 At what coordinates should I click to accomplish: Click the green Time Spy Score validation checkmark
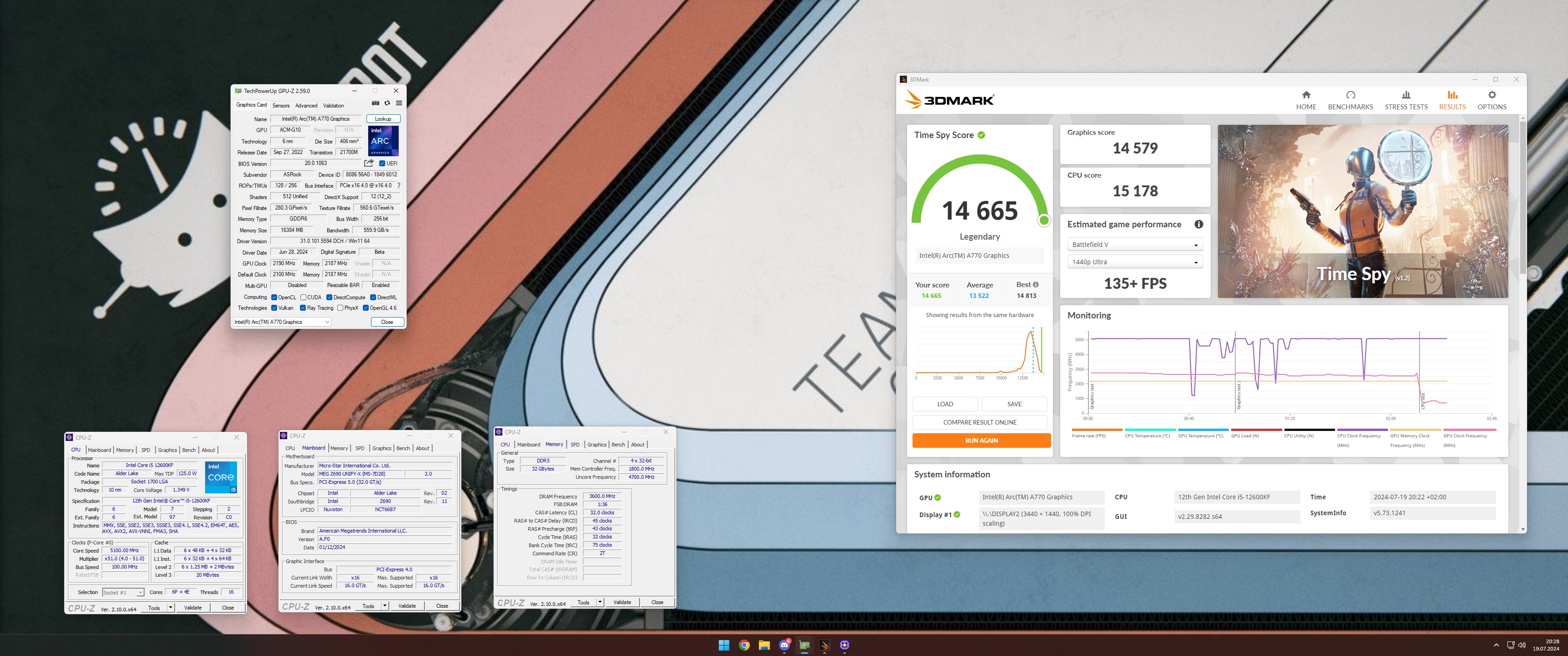tap(980, 135)
